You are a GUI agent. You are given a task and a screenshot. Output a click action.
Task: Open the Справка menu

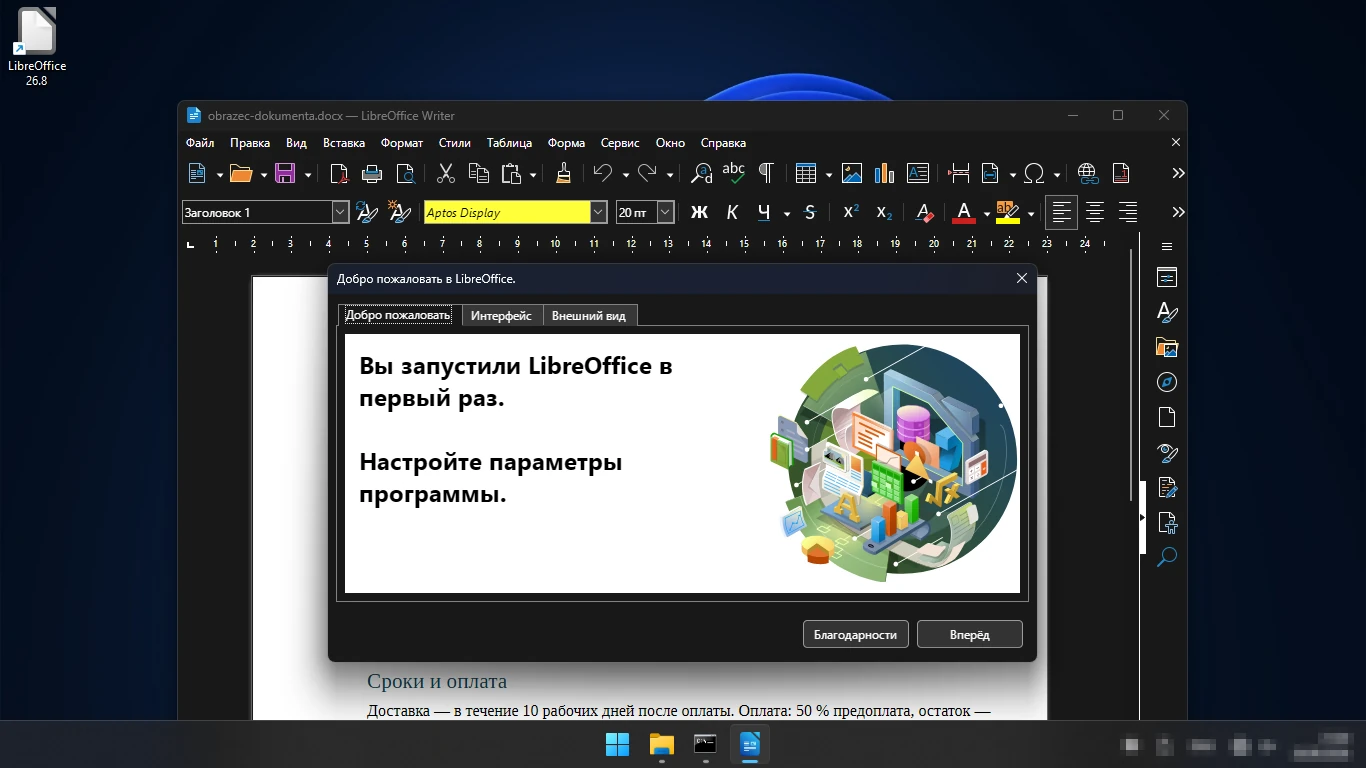723,143
